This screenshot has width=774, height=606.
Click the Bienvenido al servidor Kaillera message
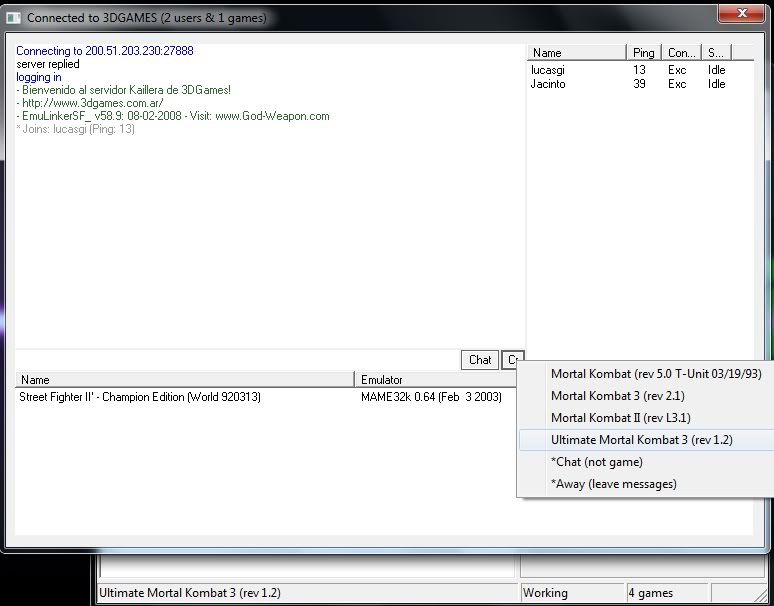(x=123, y=90)
